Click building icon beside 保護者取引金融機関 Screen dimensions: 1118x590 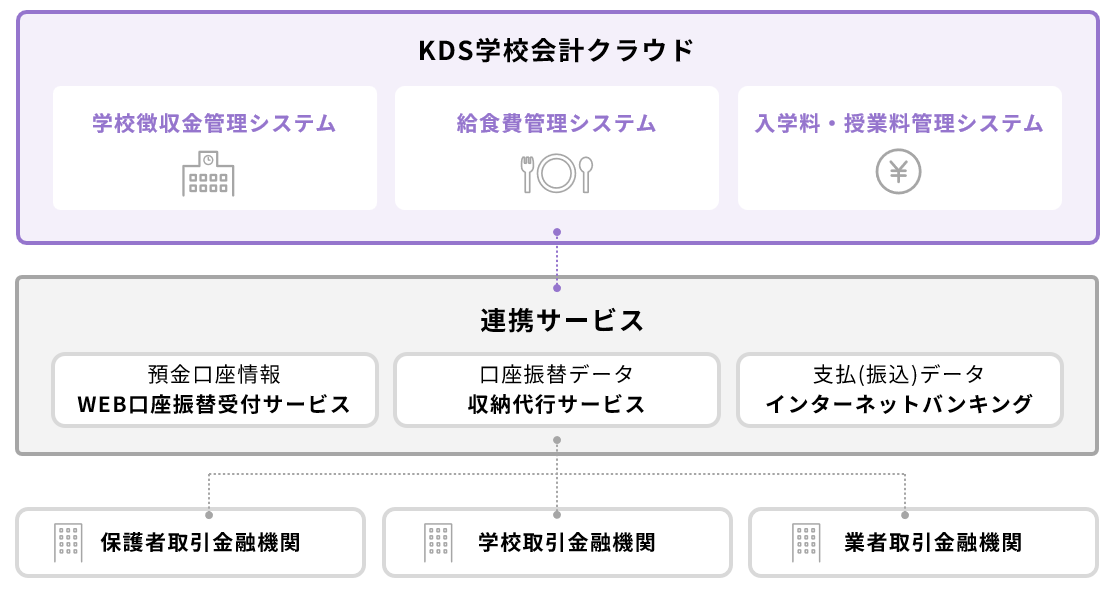67,542
